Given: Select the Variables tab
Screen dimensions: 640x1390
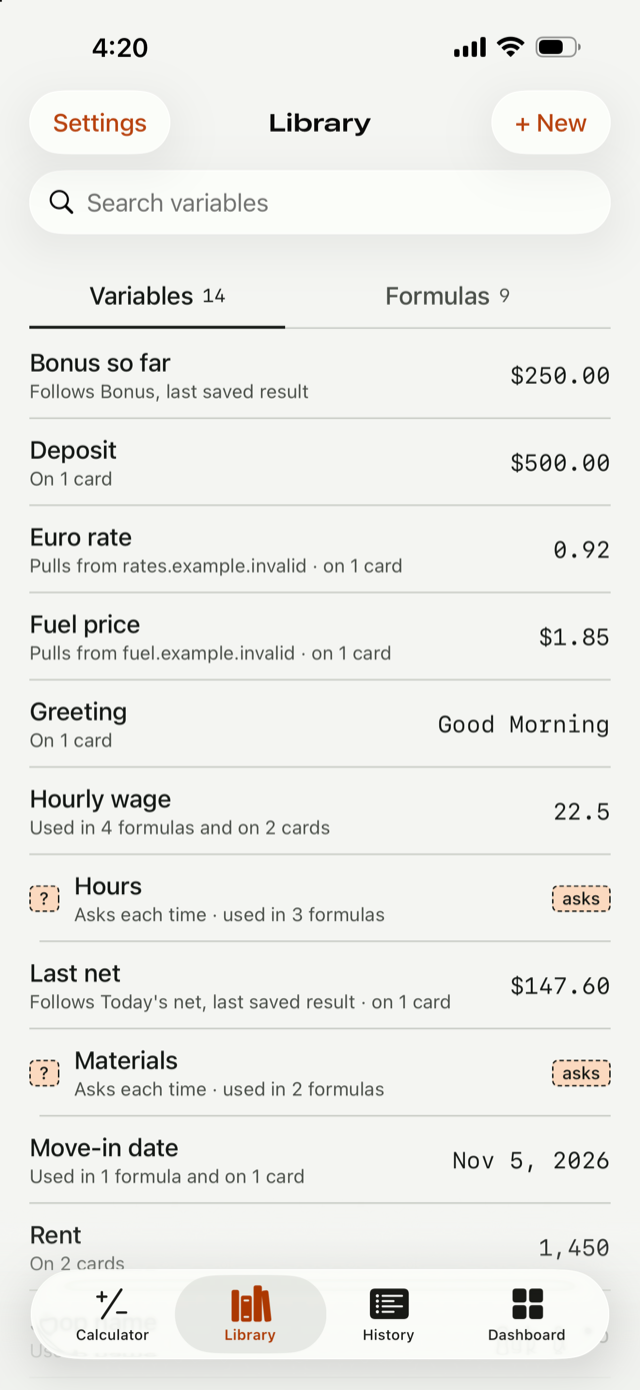Looking at the screenshot, I should point(157,296).
